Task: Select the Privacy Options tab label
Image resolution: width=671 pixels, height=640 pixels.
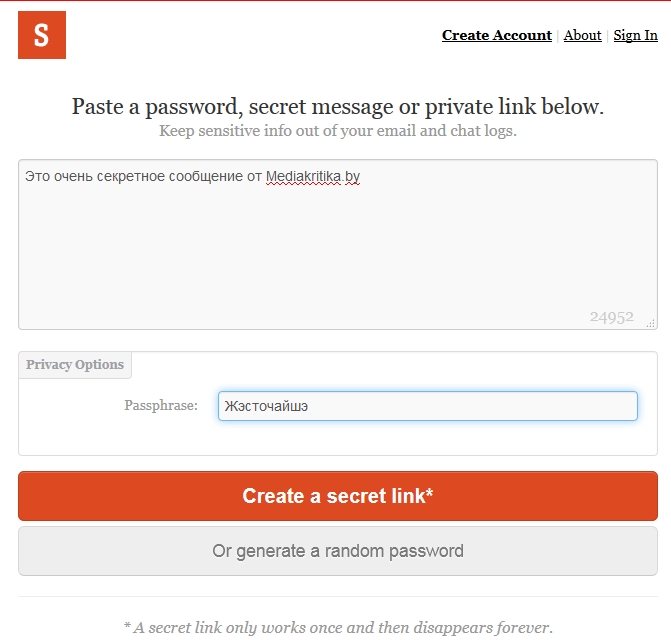Action: tap(75, 364)
